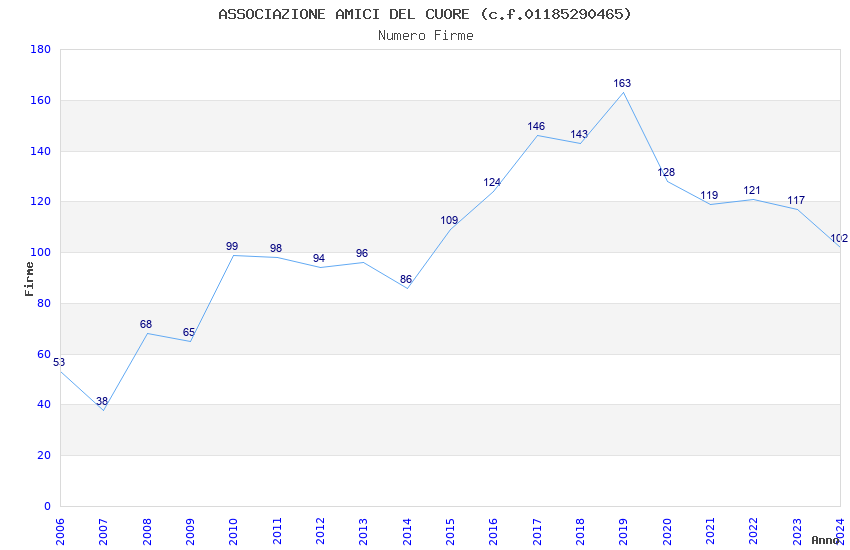Click the 2019 year tick label
The height and width of the screenshot is (550, 850).
click(x=623, y=532)
